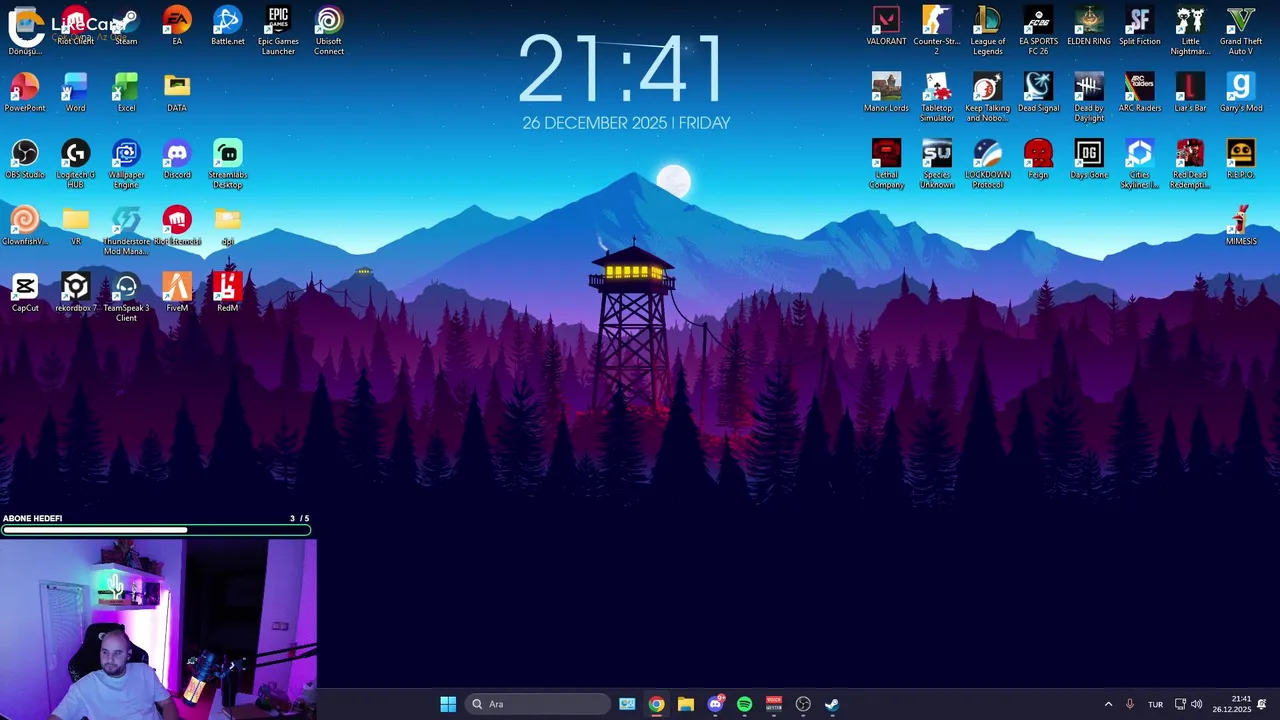Select the PowerPoint desktop icon
The width and height of the screenshot is (1280, 720).
click(25, 93)
